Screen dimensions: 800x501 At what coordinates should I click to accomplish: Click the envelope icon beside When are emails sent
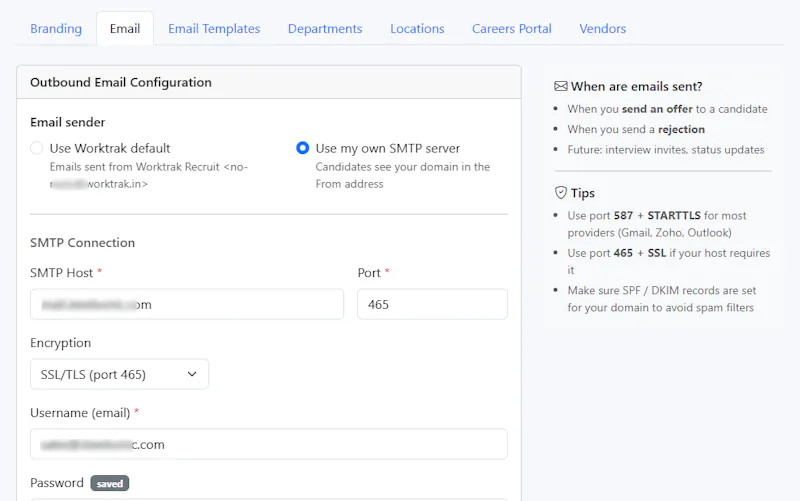(x=561, y=86)
